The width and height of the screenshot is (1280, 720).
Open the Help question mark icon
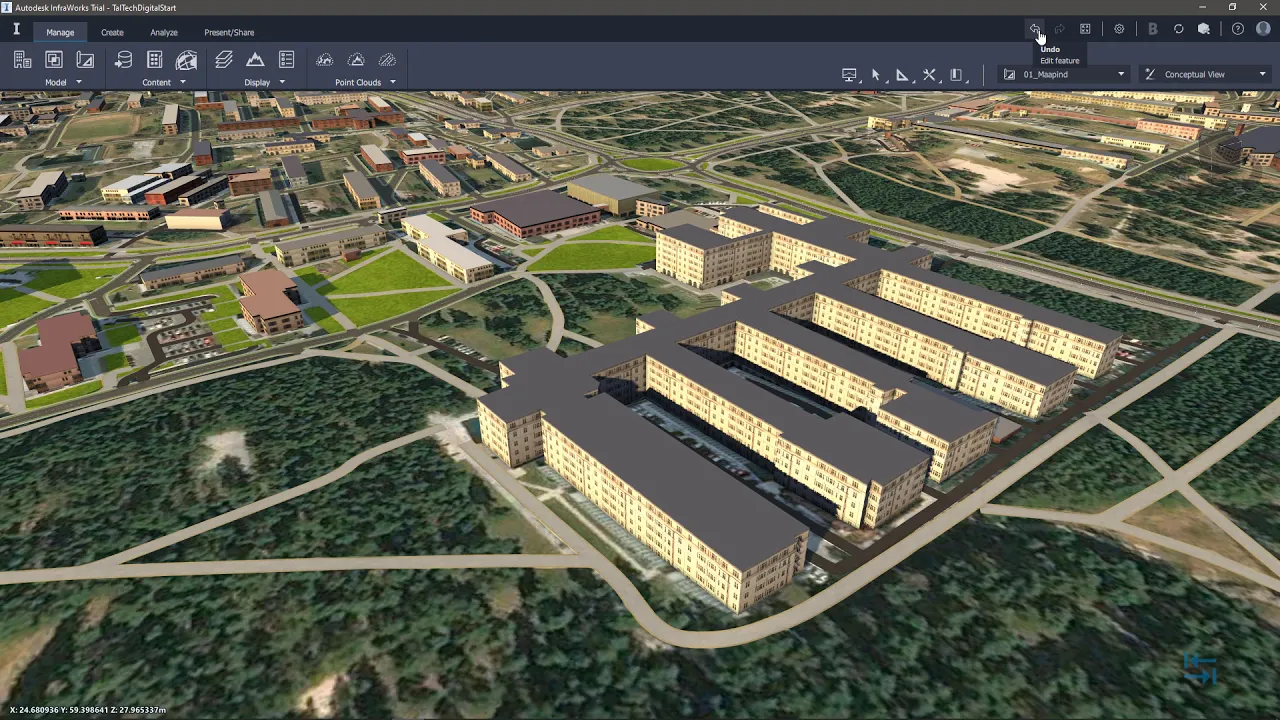coord(1238,29)
